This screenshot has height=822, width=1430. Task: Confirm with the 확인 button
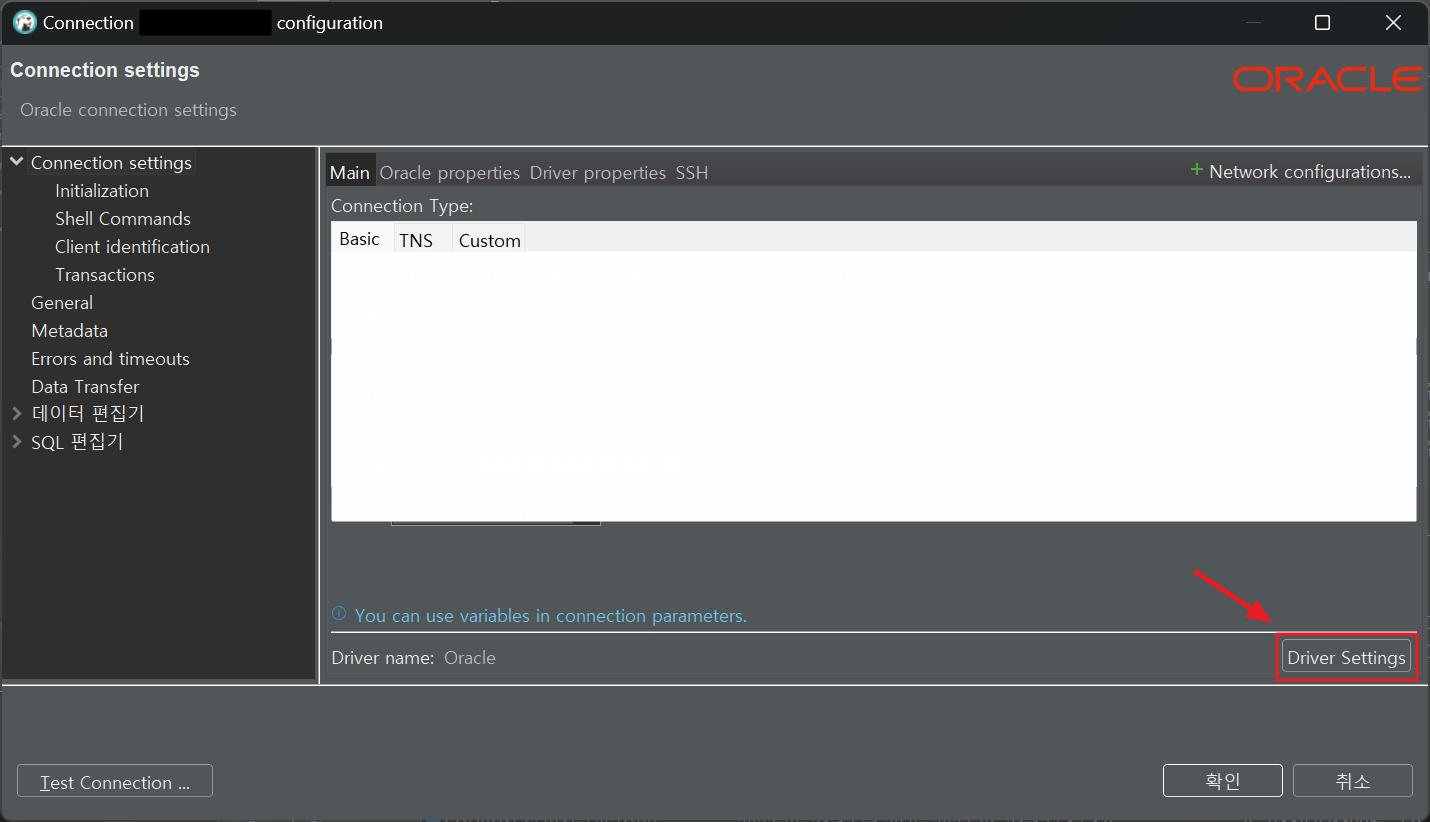[1223, 781]
